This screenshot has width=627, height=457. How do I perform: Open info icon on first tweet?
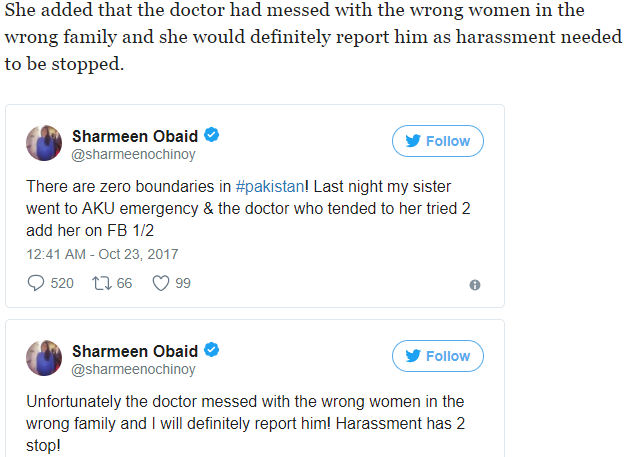pos(474,284)
